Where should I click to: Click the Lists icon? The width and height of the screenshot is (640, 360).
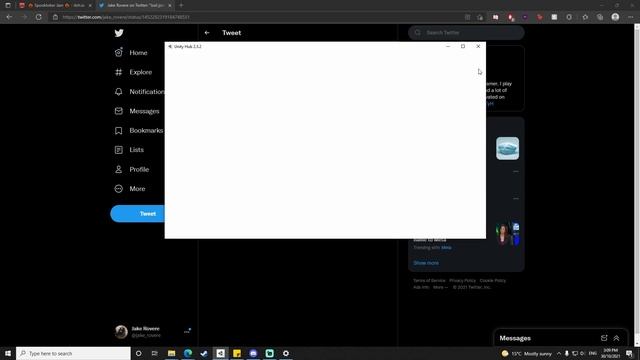point(118,150)
